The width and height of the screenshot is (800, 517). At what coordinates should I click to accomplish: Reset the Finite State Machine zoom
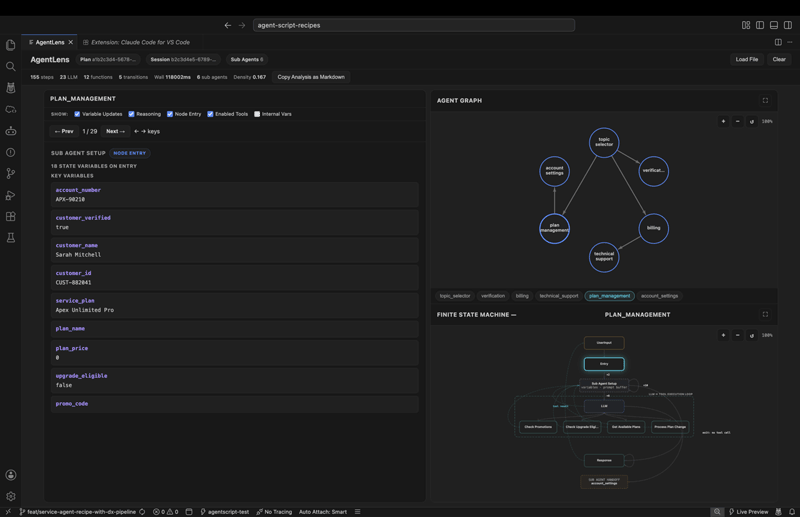(x=752, y=335)
